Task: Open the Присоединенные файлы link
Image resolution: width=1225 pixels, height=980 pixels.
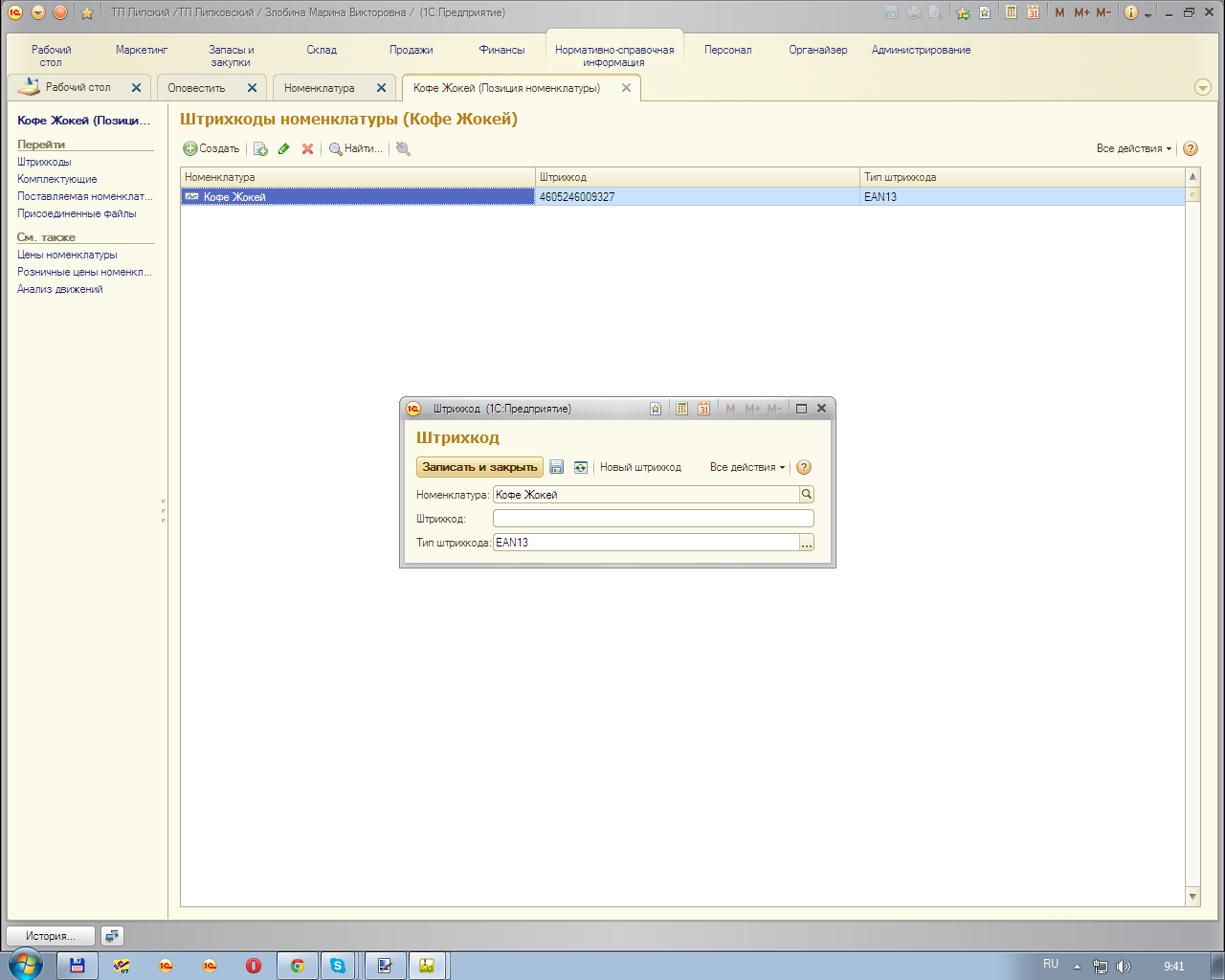Action: (77, 213)
